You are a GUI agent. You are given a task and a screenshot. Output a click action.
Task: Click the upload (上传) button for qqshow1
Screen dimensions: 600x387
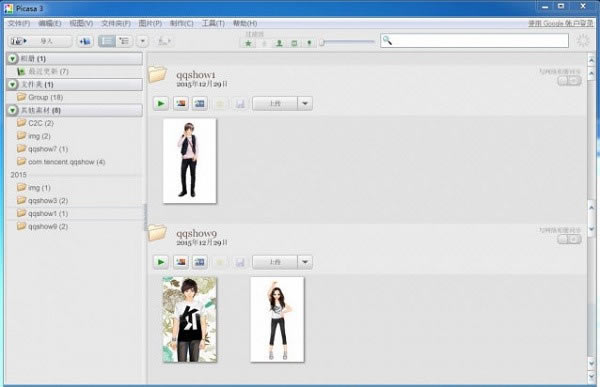tap(275, 103)
